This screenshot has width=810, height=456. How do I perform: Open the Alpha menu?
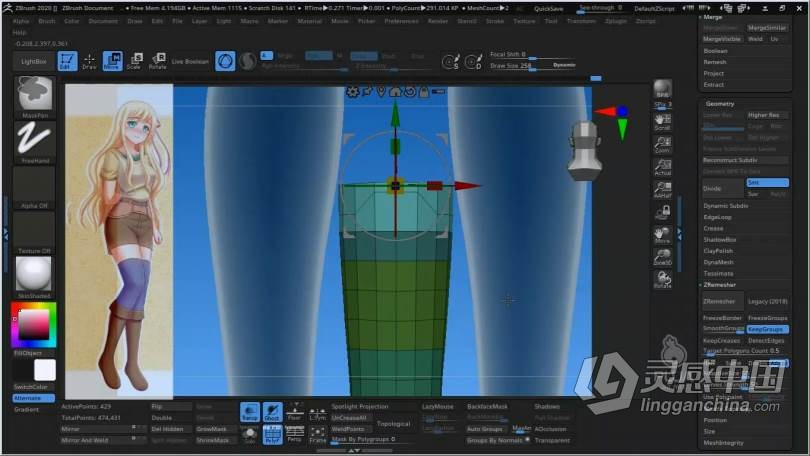[x=21, y=21]
